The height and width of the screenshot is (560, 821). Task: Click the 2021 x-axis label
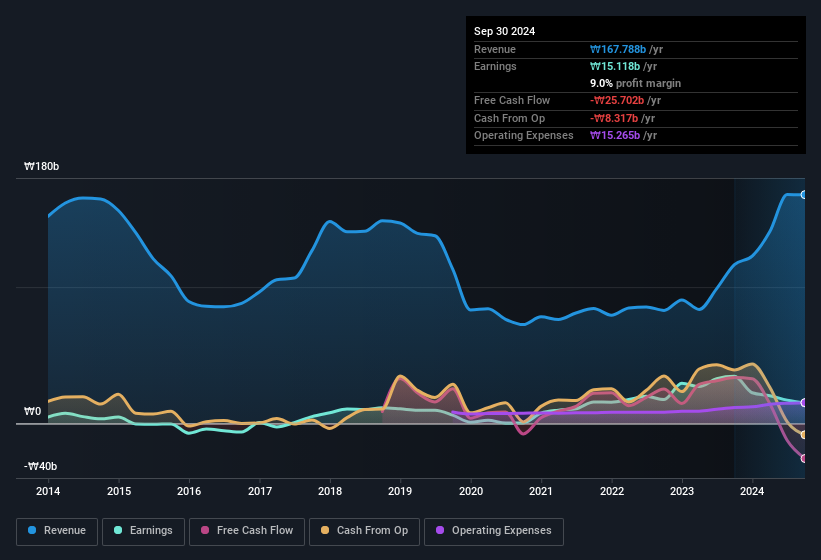(x=541, y=491)
